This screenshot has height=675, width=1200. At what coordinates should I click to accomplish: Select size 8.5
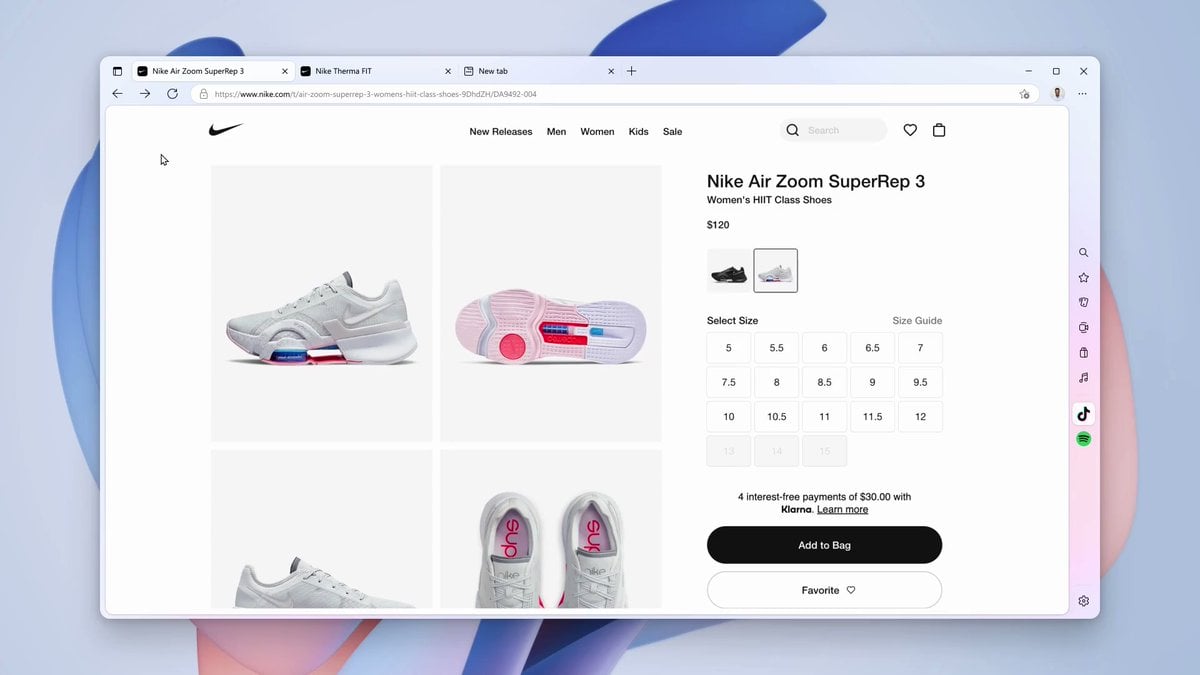point(824,382)
